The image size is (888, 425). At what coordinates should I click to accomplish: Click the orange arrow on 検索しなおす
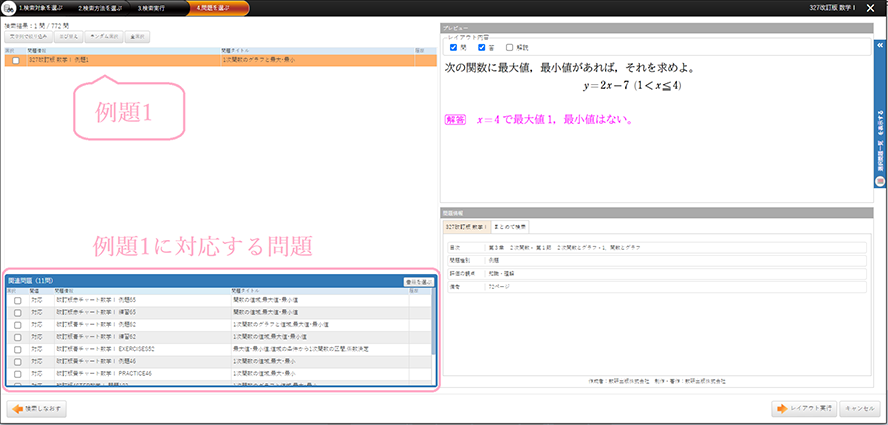(x=17, y=409)
